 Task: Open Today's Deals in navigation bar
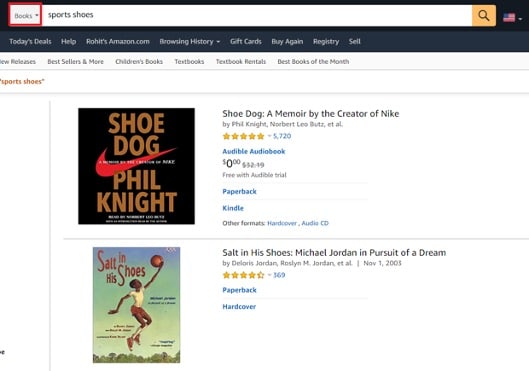click(30, 41)
